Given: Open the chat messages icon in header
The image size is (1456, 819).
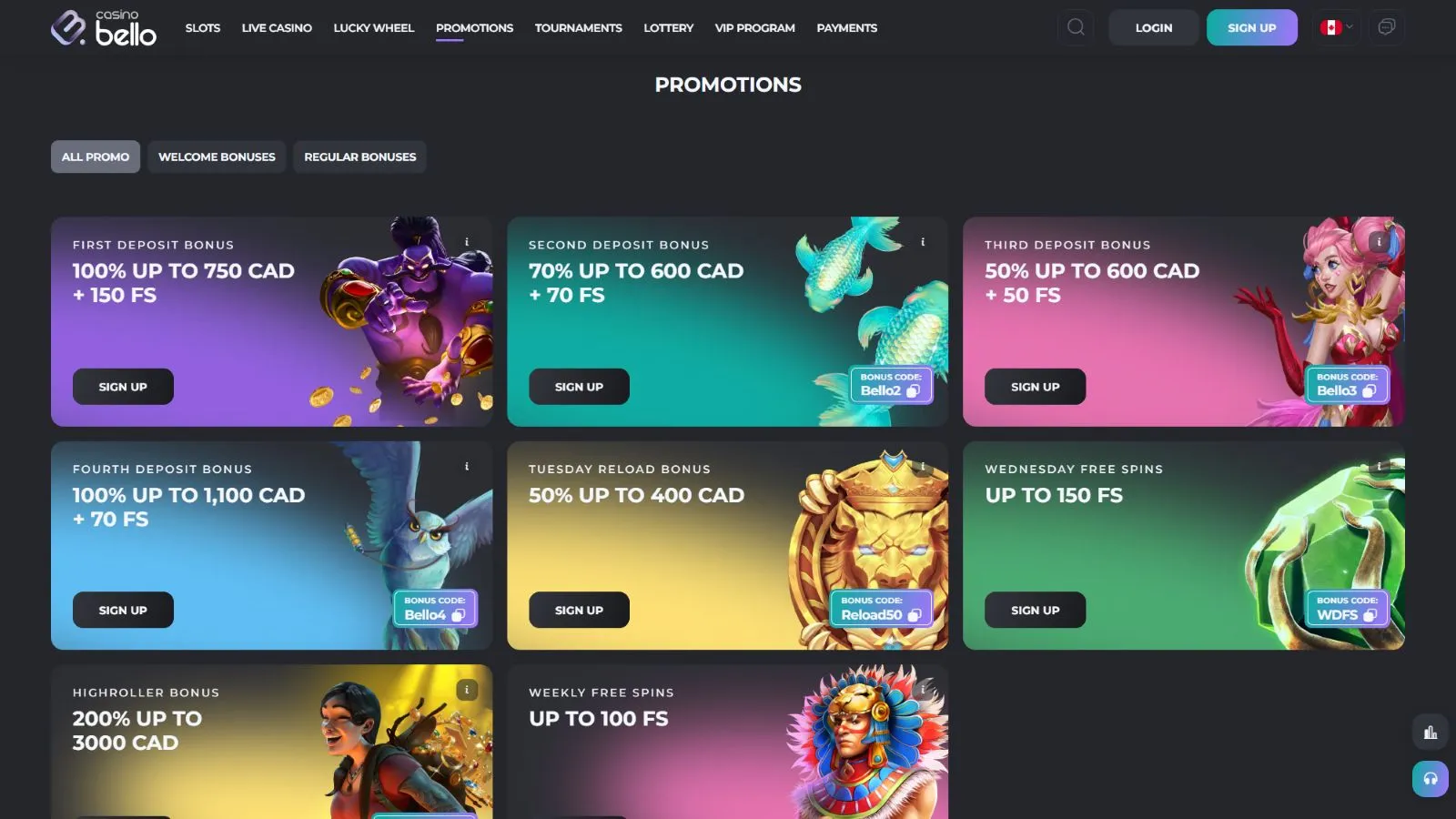Looking at the screenshot, I should click(x=1386, y=27).
